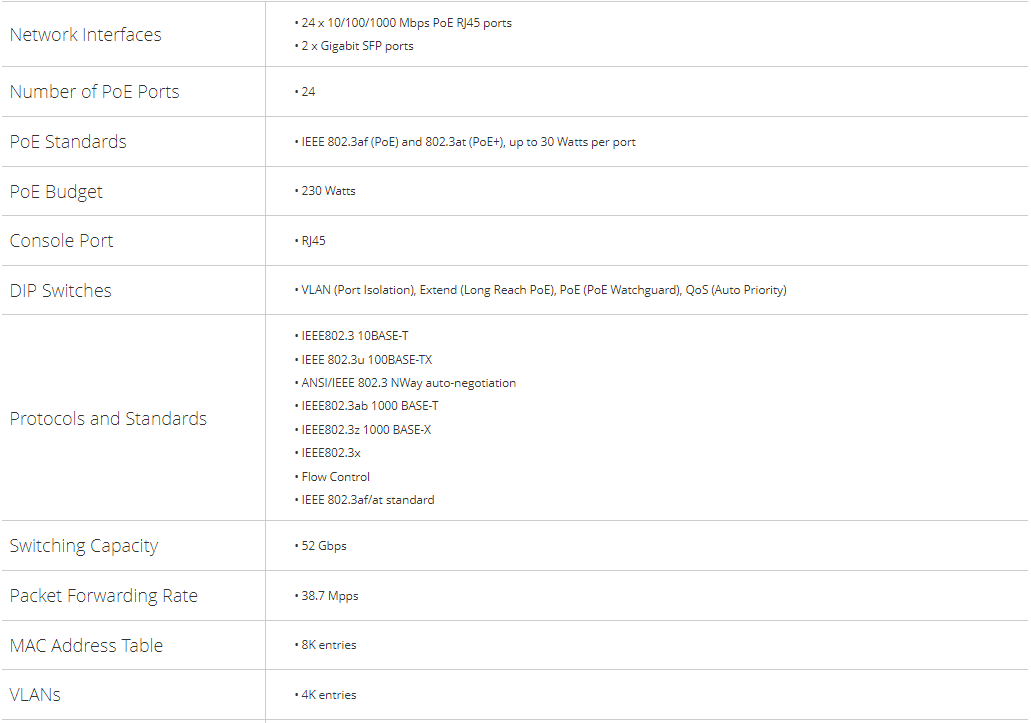Screen dimensions: 1031x723
Task: Click the '230 Watts' value
Action: [x=328, y=191]
